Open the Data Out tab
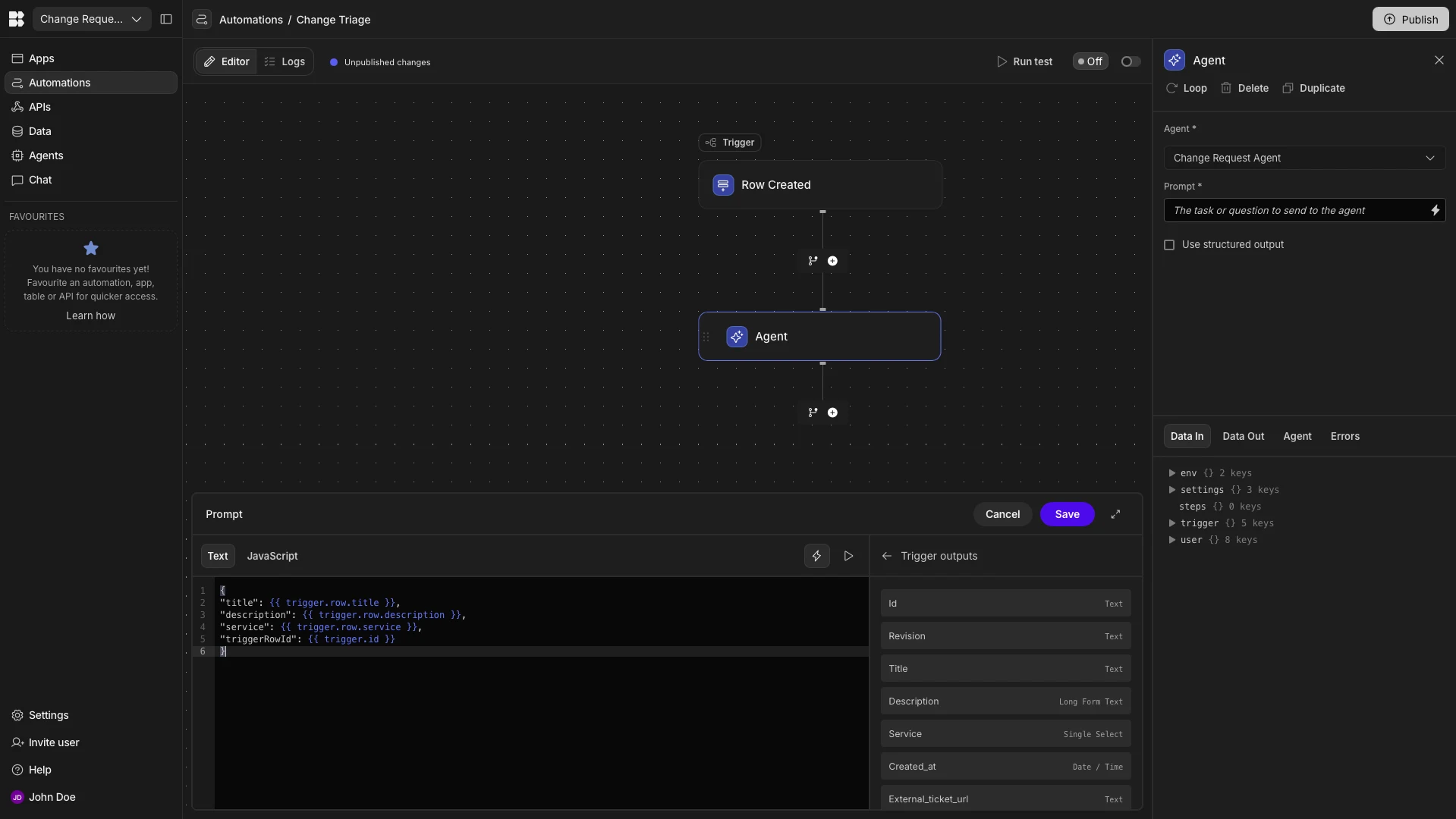1456x819 pixels. 1243,436
